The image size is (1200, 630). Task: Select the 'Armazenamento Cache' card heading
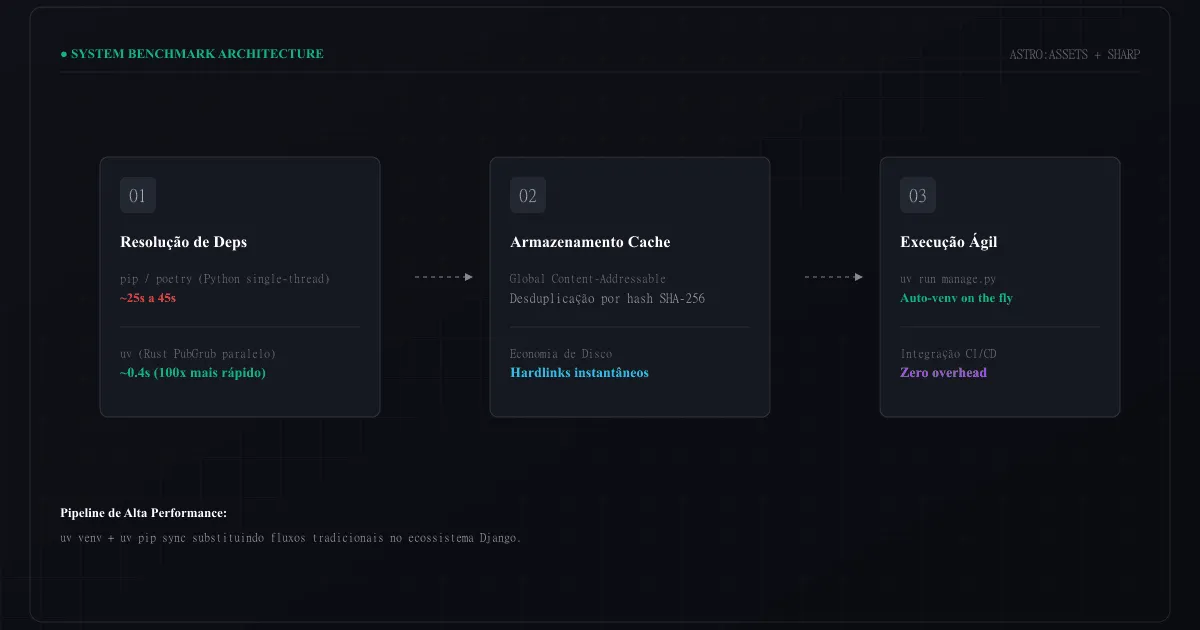pos(590,242)
